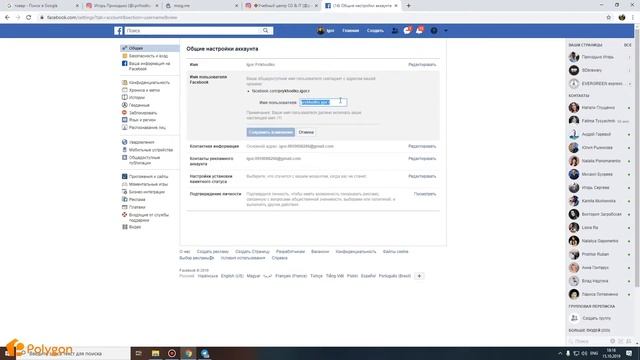
Task: Open File Explorer in taskbar
Action: 156,353
